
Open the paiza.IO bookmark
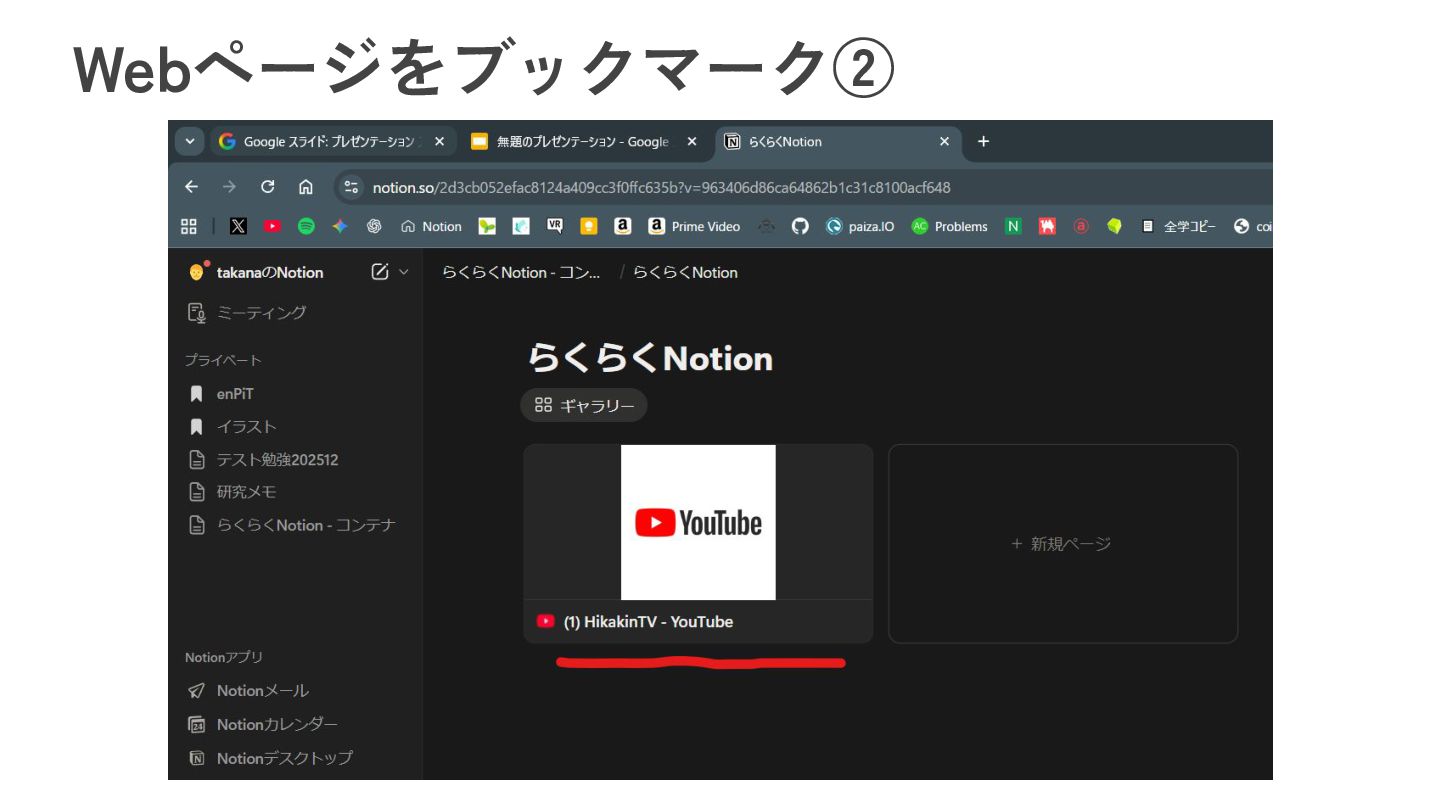click(x=860, y=227)
